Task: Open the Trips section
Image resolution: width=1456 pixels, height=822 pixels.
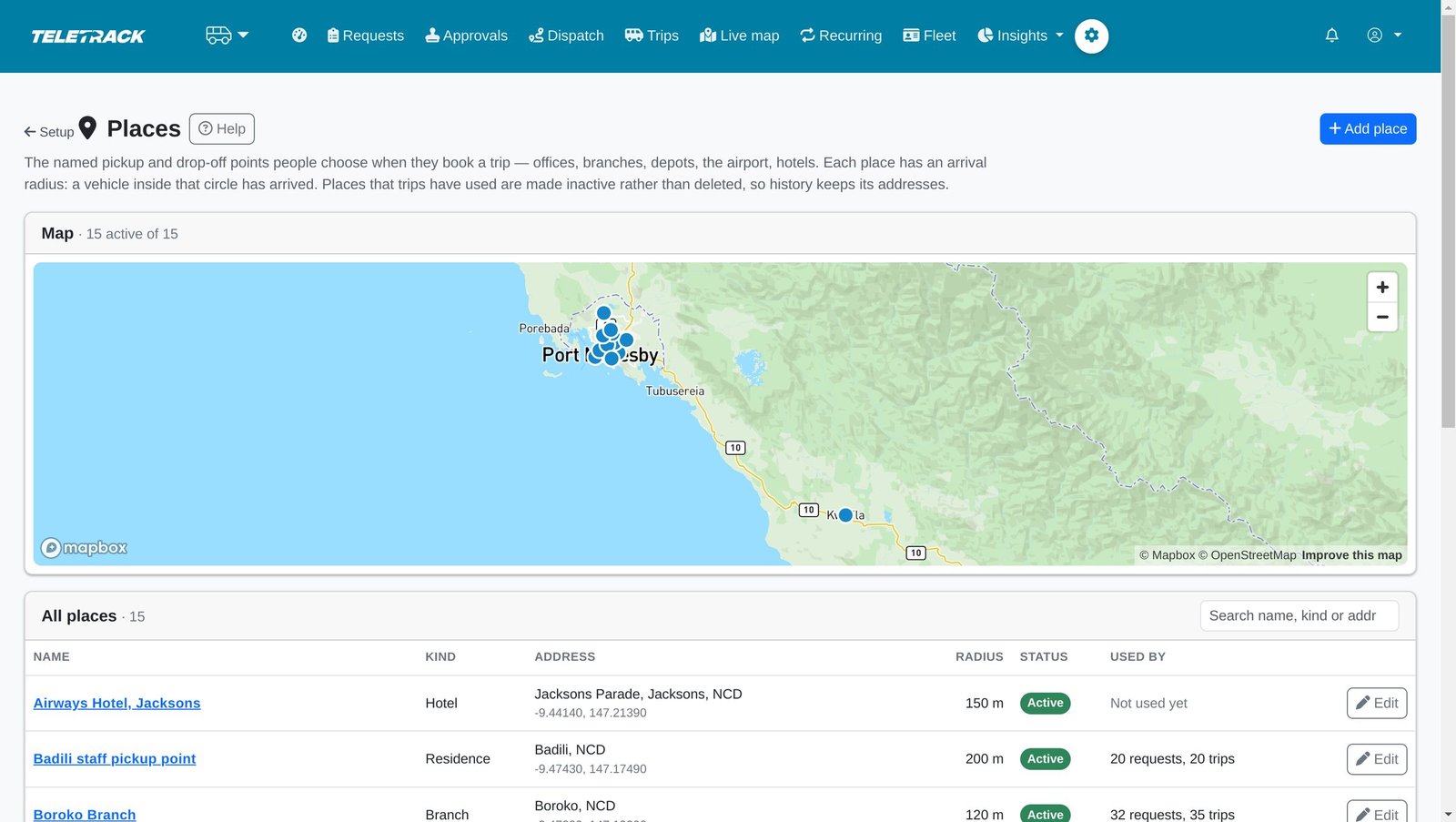Action: [652, 36]
